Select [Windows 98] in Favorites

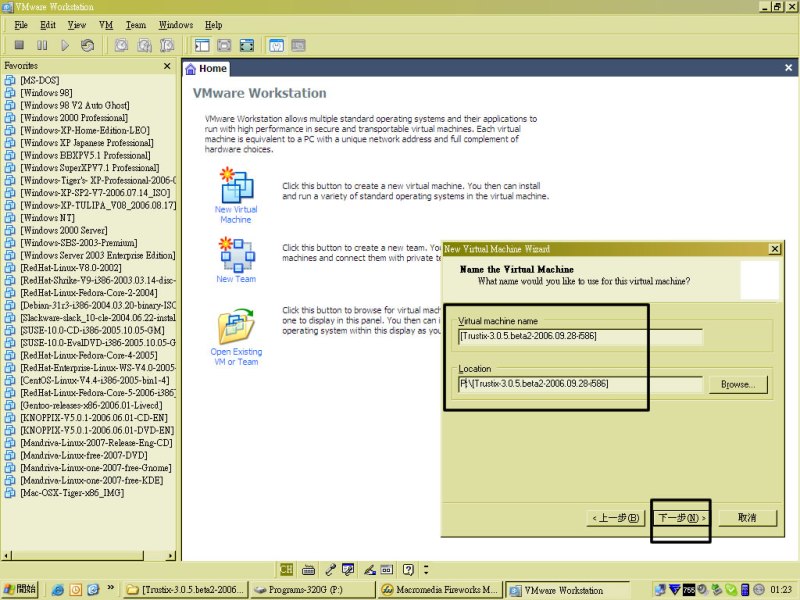pyautogui.click(x=46, y=93)
